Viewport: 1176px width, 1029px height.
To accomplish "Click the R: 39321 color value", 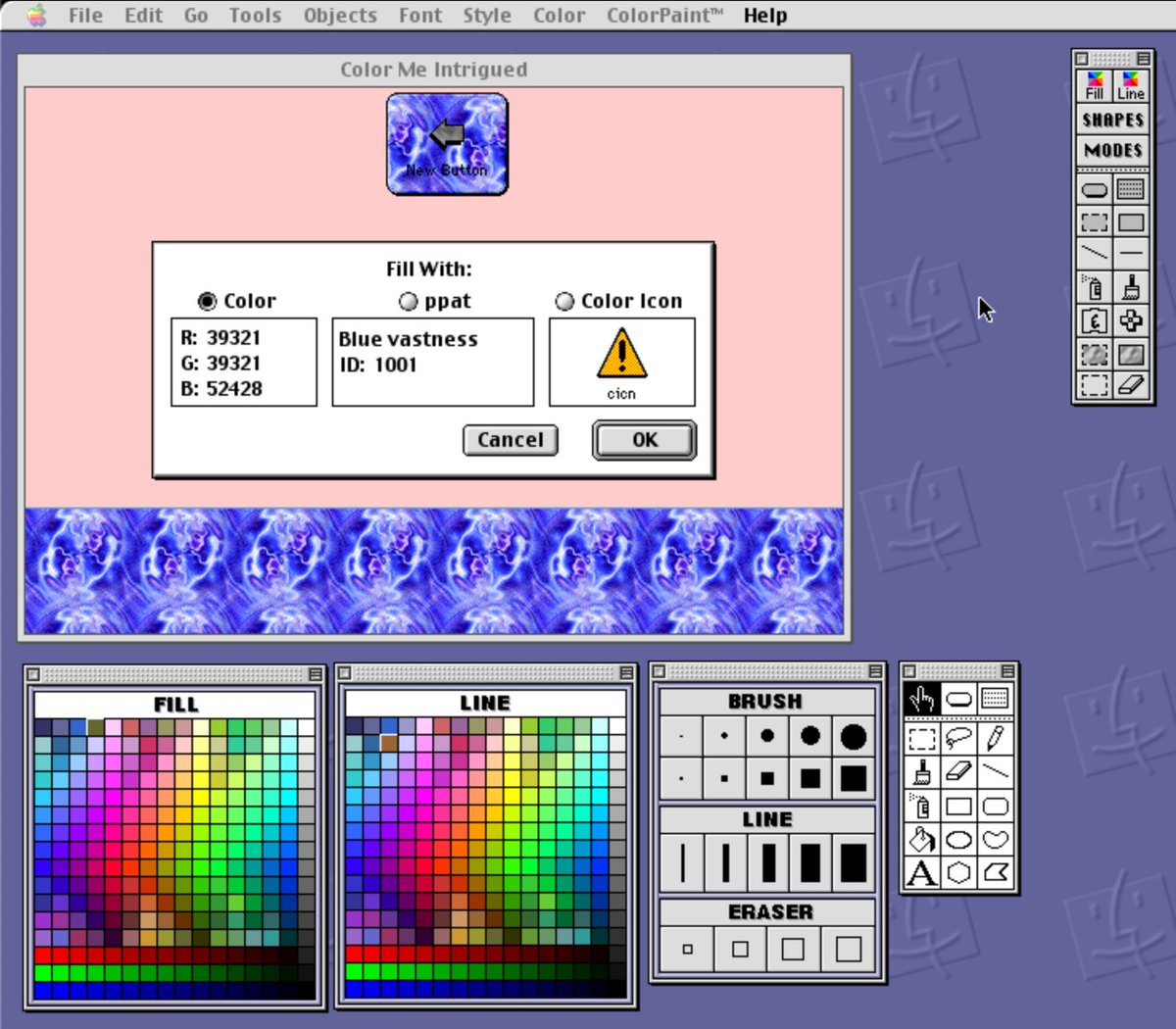I will pyautogui.click(x=220, y=337).
